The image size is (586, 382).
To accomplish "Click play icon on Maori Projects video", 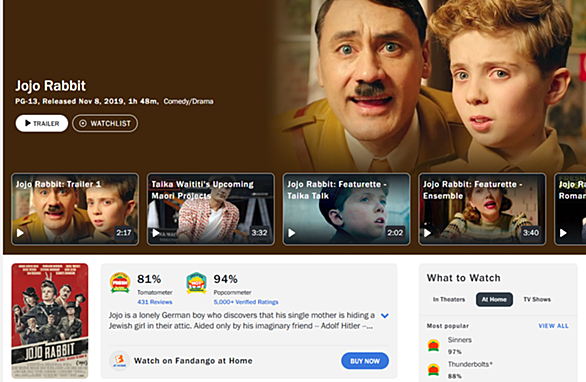I will point(156,233).
